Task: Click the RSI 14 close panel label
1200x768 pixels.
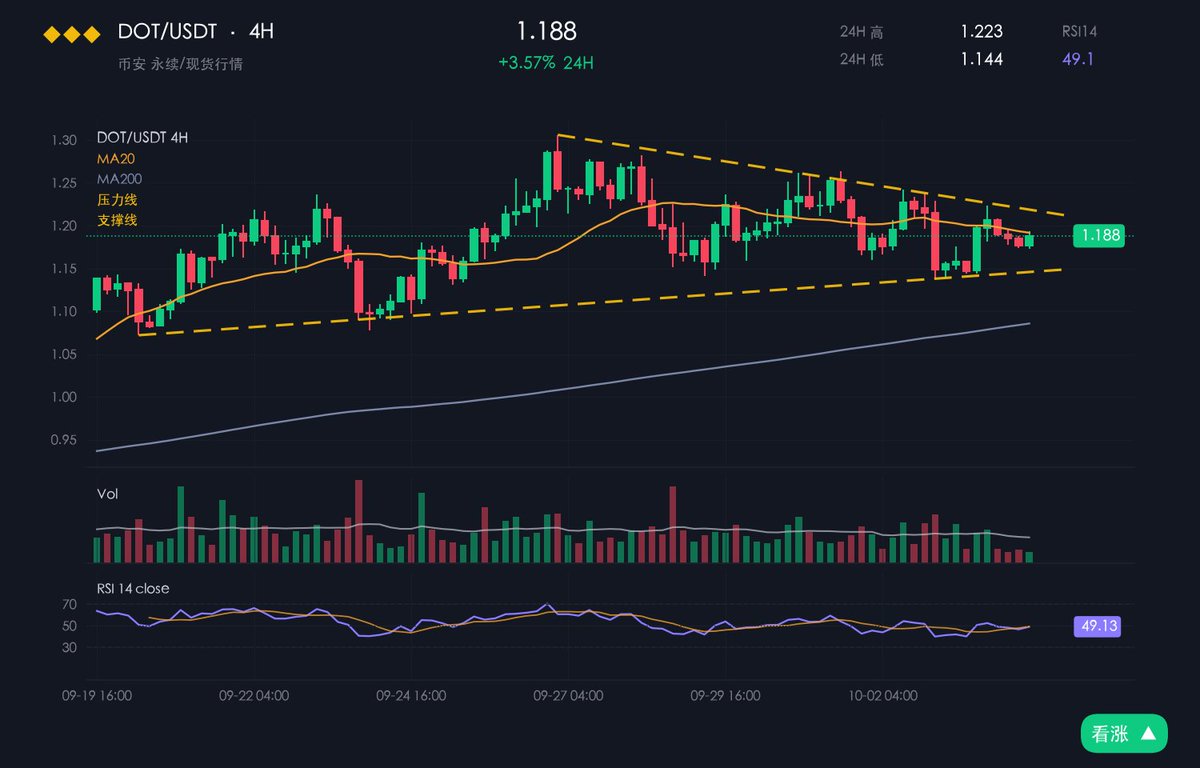Action: (x=133, y=588)
